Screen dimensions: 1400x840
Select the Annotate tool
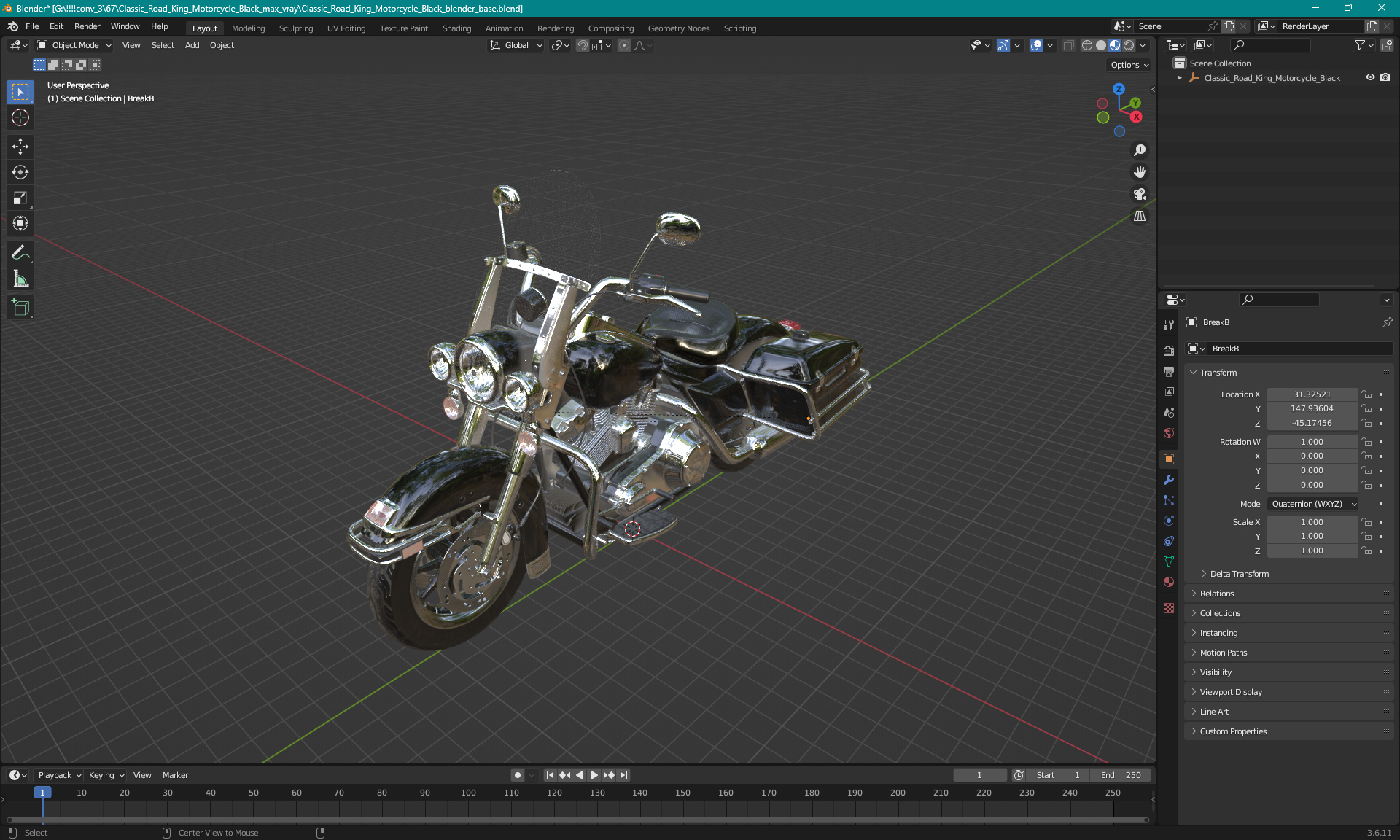coord(20,252)
